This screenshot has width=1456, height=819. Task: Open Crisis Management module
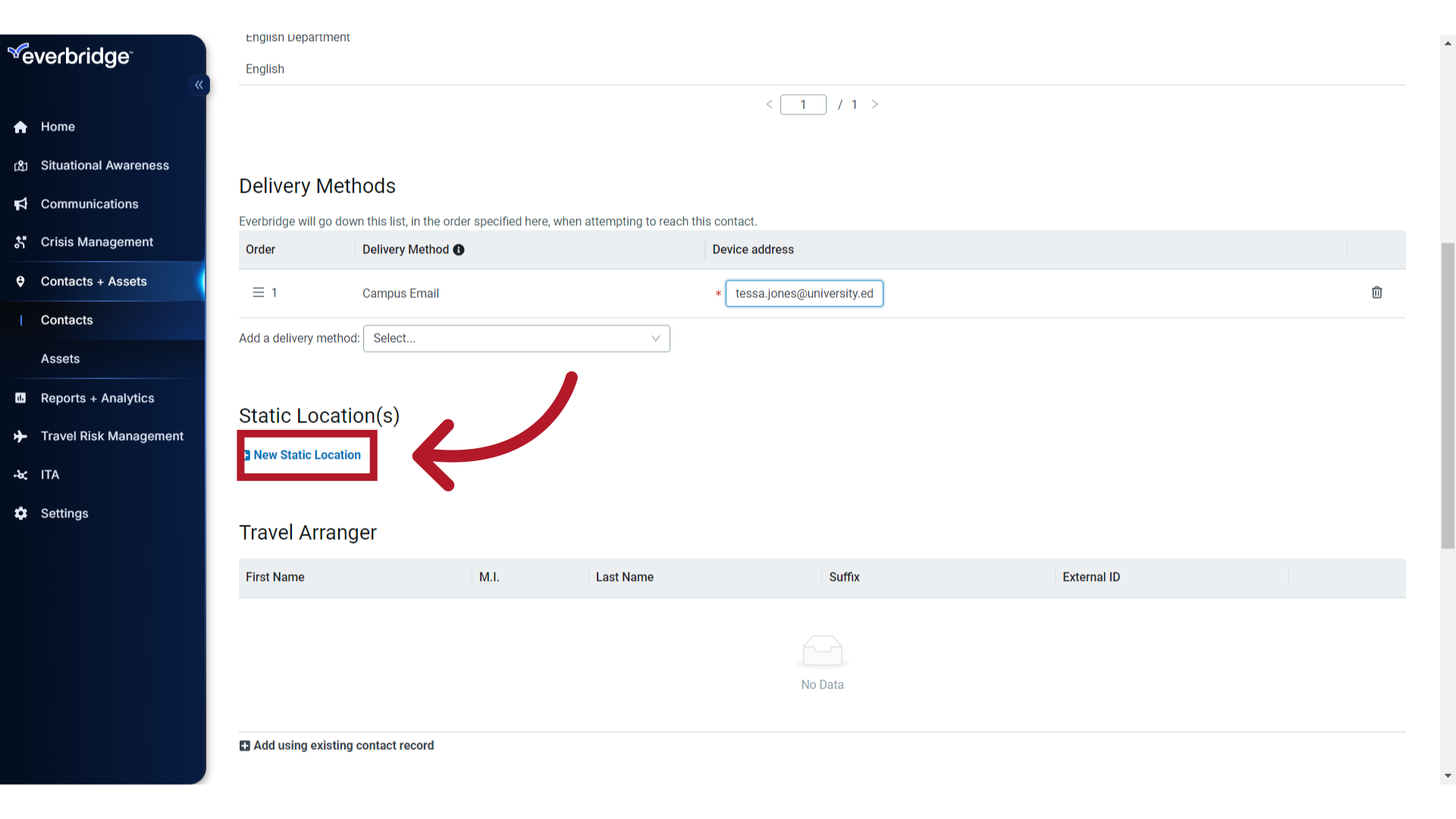[97, 241]
